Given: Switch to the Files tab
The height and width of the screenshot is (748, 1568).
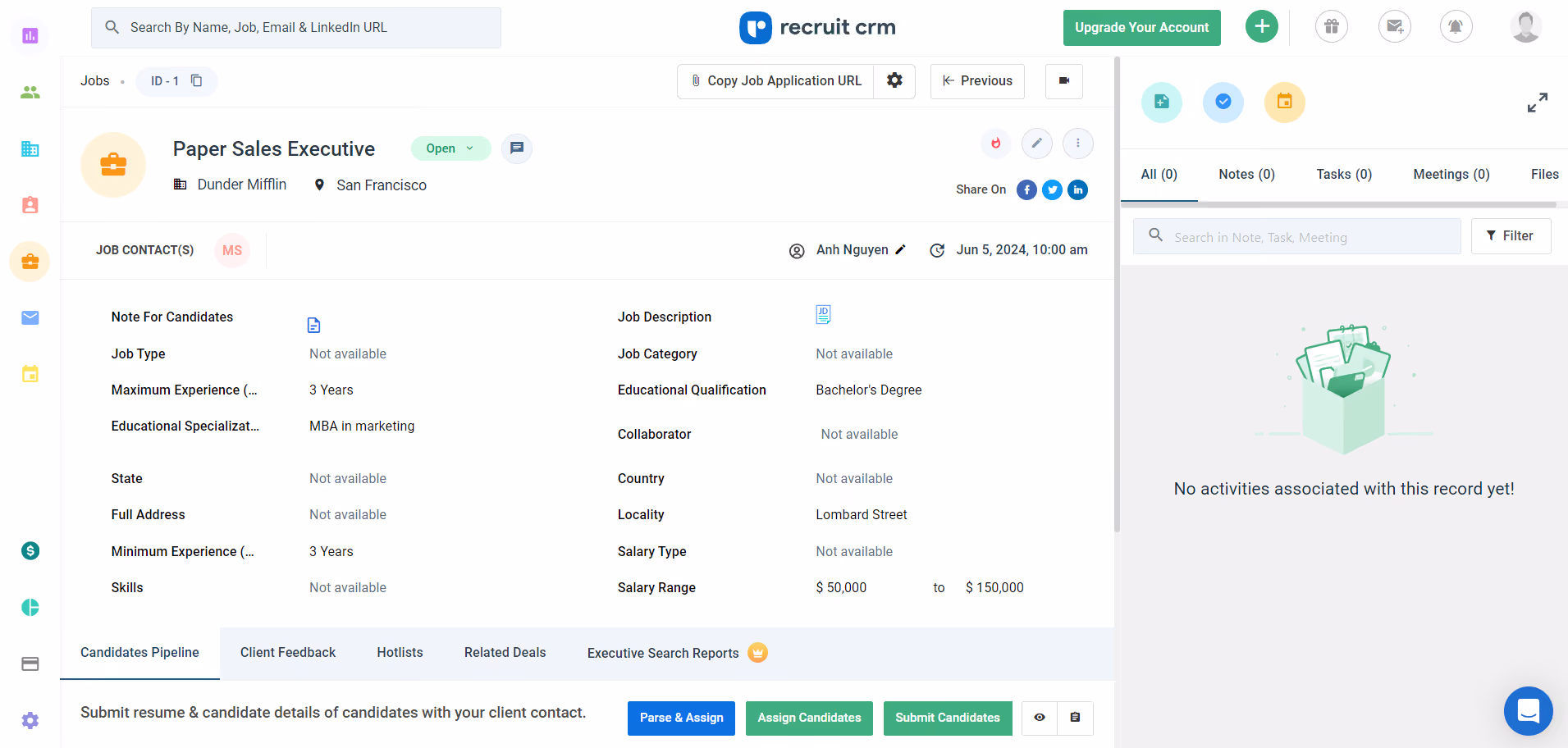Looking at the screenshot, I should pos(1544,175).
